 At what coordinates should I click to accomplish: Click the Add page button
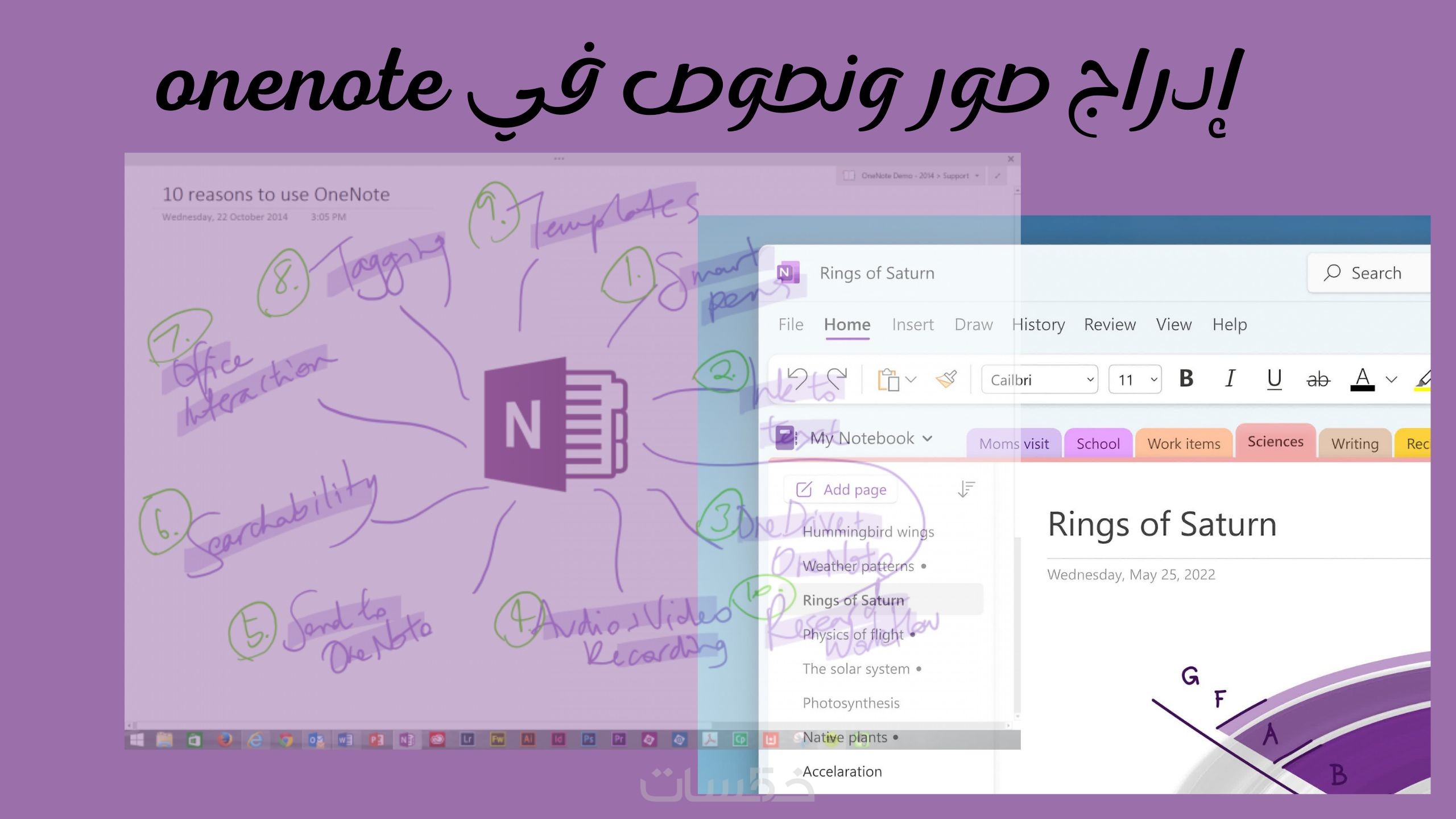pos(842,490)
